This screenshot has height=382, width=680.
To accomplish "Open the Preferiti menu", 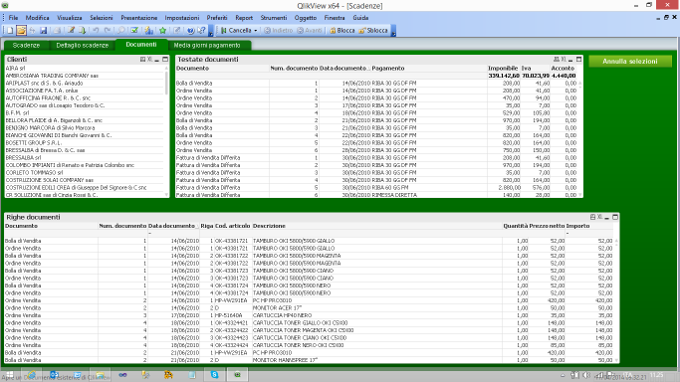I will click(x=217, y=18).
